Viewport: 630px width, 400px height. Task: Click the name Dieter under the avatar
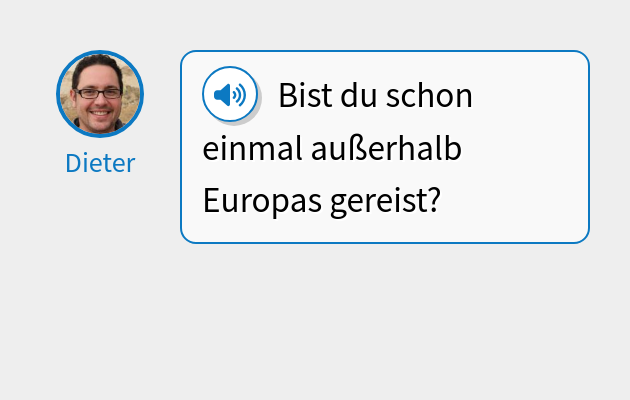100,163
